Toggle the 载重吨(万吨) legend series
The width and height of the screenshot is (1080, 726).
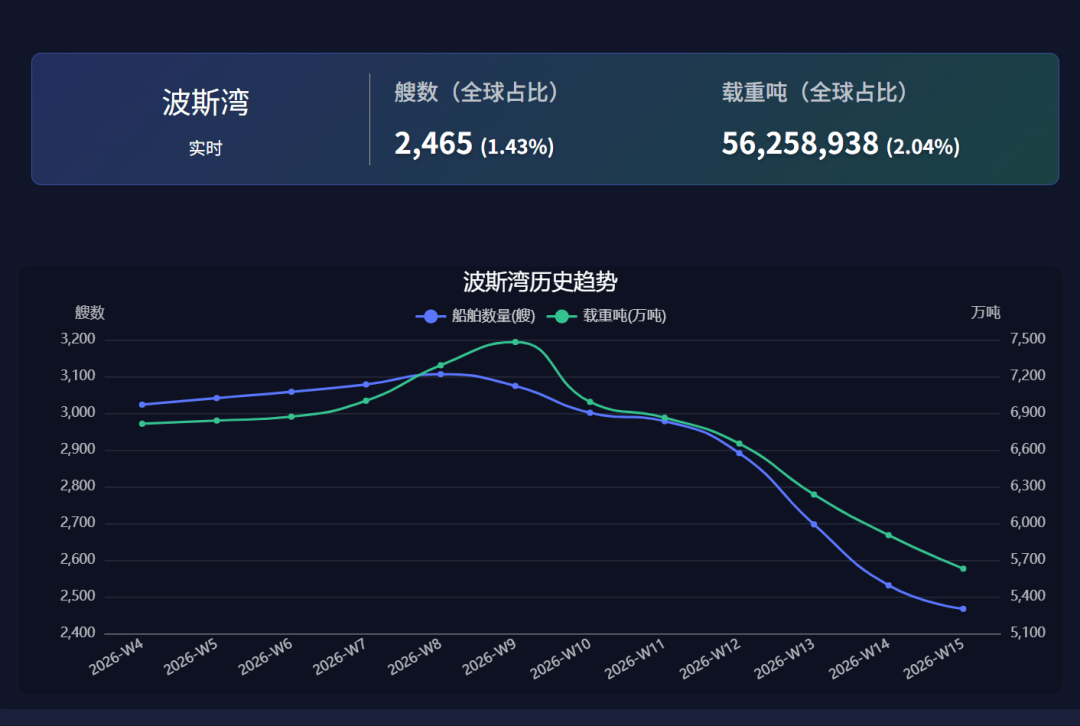[x=610, y=316]
